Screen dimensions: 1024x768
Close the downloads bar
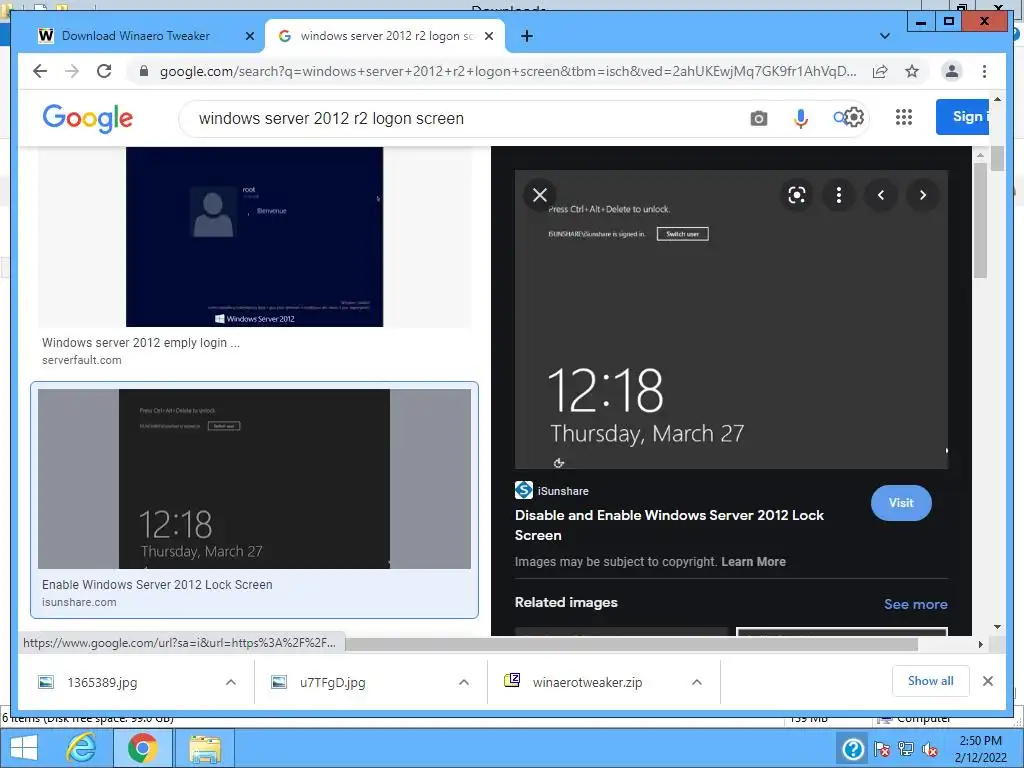(987, 681)
